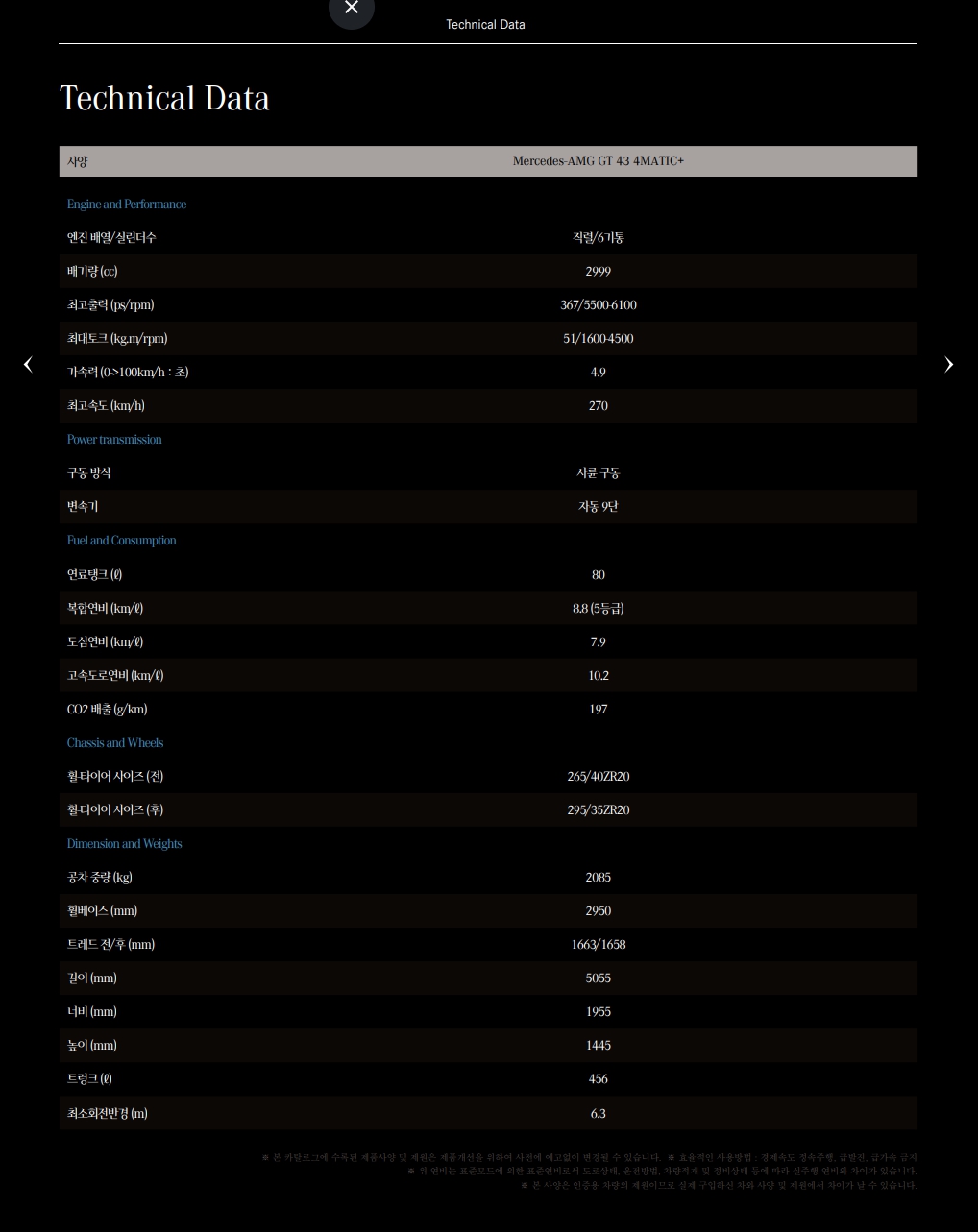Click the turning radius value 6.3
Viewport: 978px width, 1232px height.
(599, 1114)
